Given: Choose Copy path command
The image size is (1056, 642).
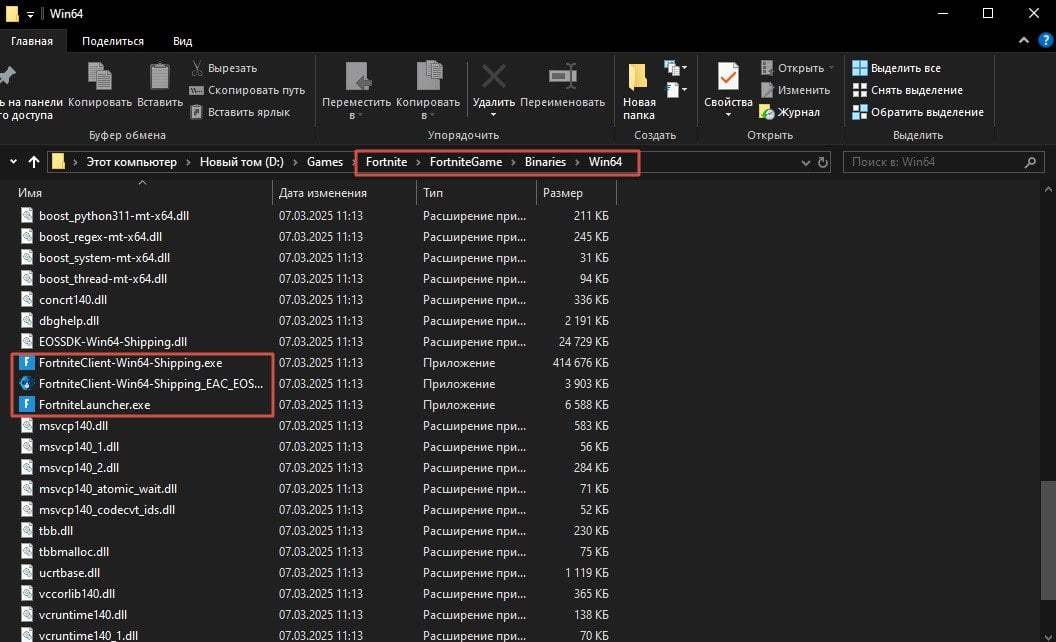Looking at the screenshot, I should click(x=248, y=90).
